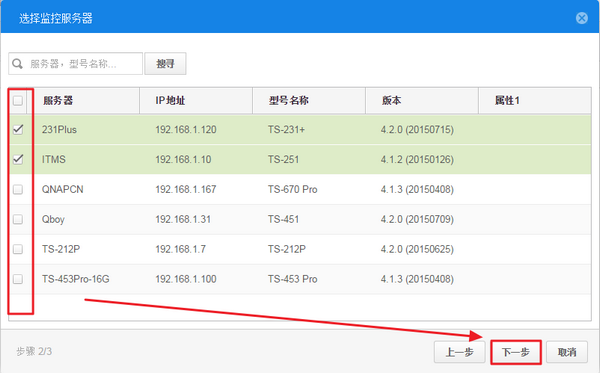This screenshot has height=373, width=600.
Task: Go back with 上一步 button
Action: click(x=460, y=352)
